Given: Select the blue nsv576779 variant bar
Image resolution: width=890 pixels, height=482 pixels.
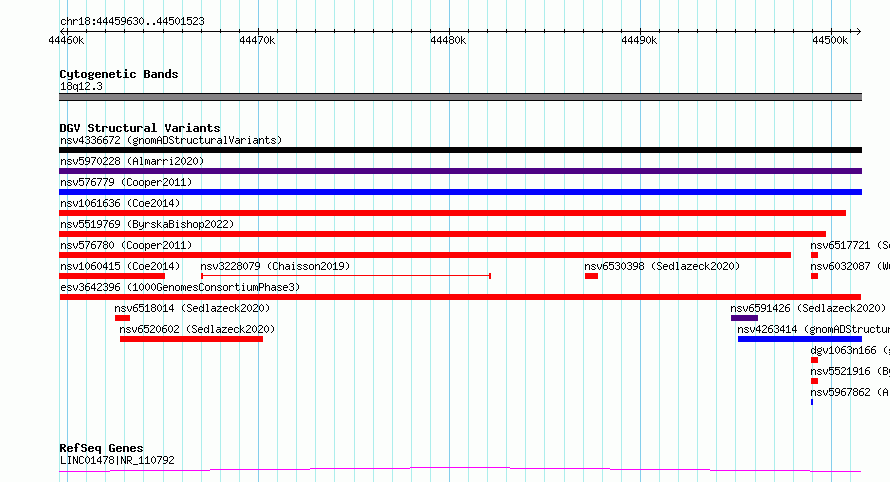Looking at the screenshot, I should pos(460,192).
